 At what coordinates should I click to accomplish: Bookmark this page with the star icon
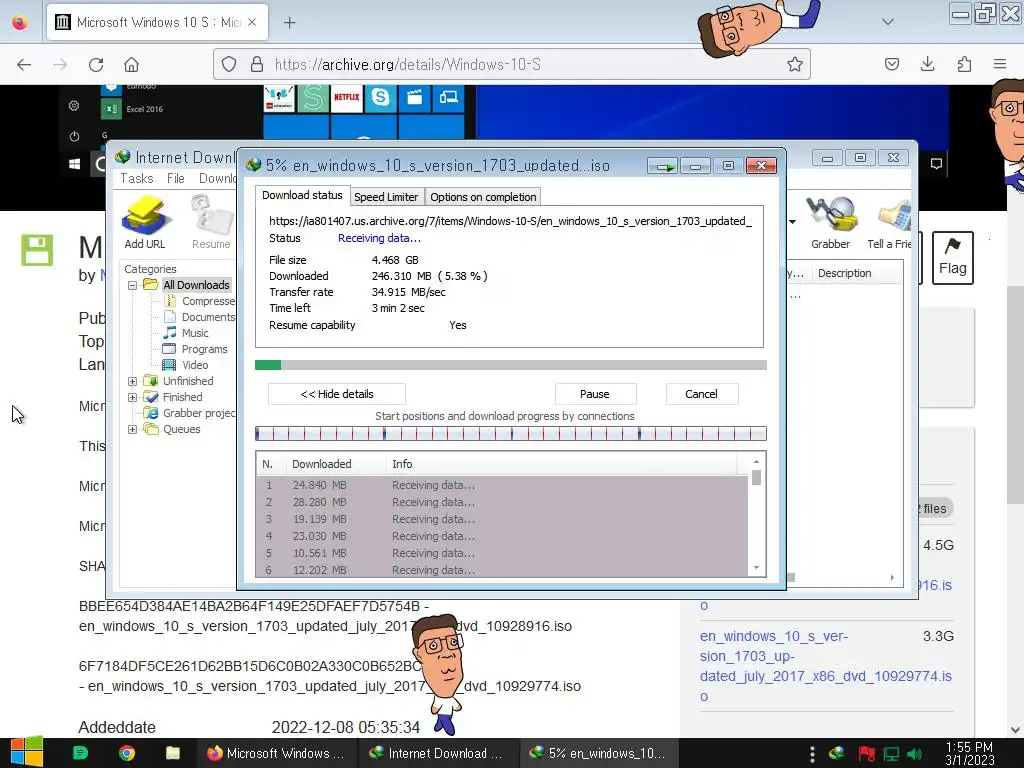pyautogui.click(x=794, y=64)
